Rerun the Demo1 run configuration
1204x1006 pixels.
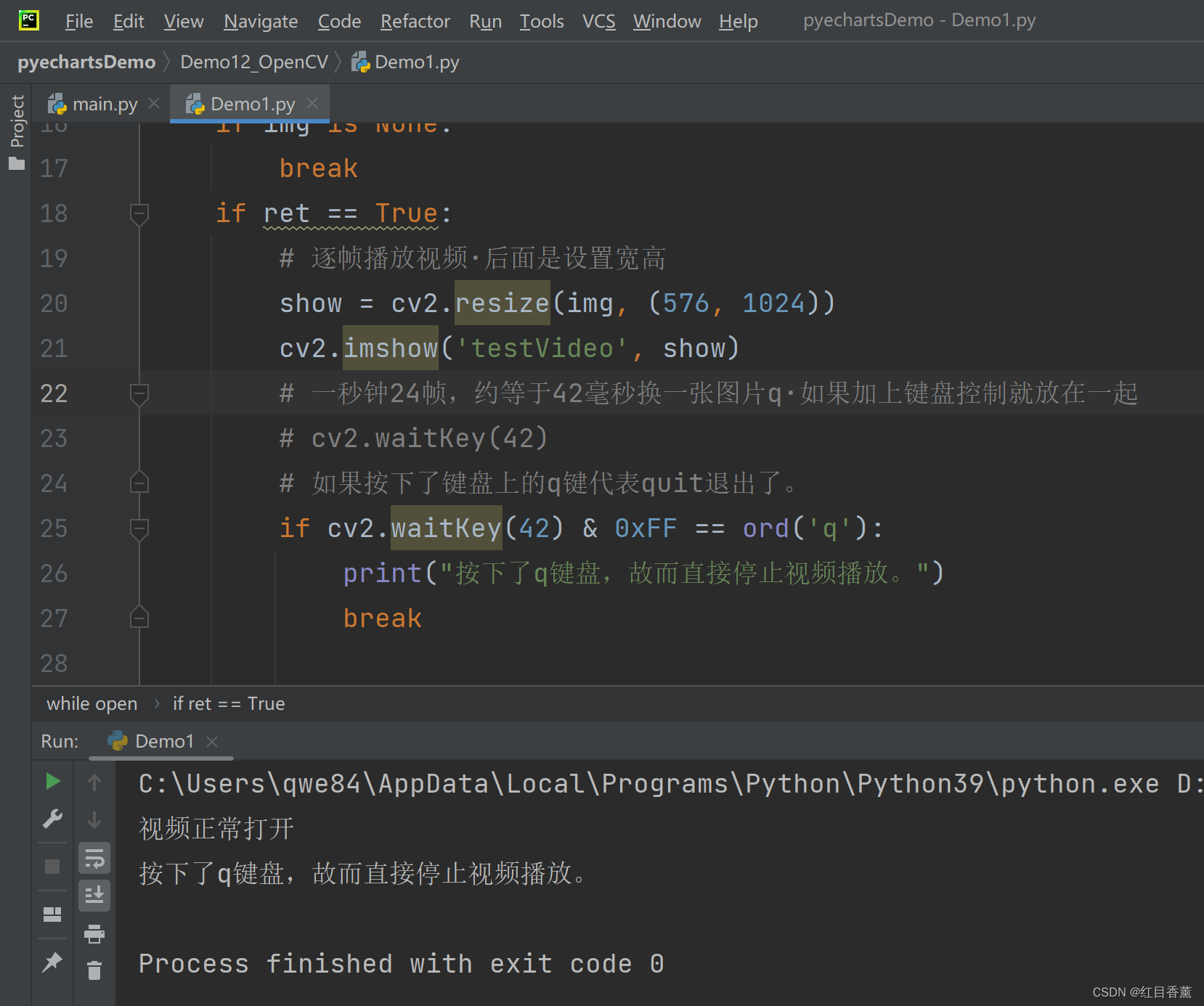[52, 782]
